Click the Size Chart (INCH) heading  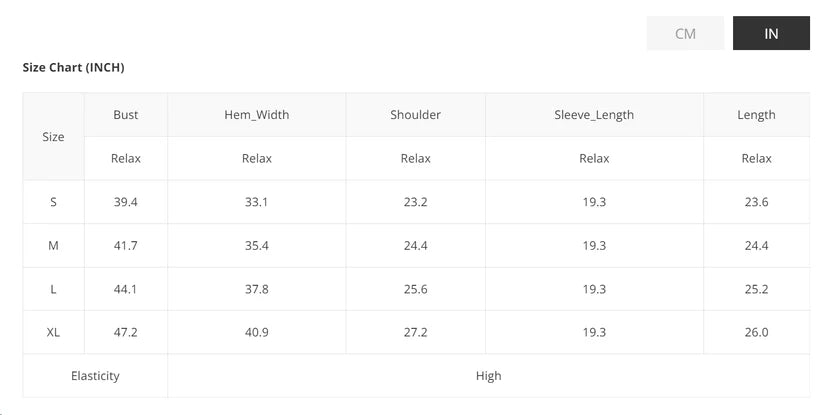tap(73, 67)
